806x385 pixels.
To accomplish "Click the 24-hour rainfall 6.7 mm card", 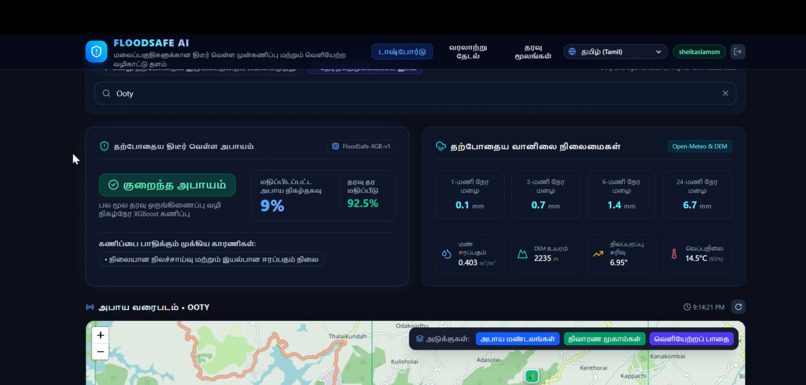I will [x=697, y=195].
